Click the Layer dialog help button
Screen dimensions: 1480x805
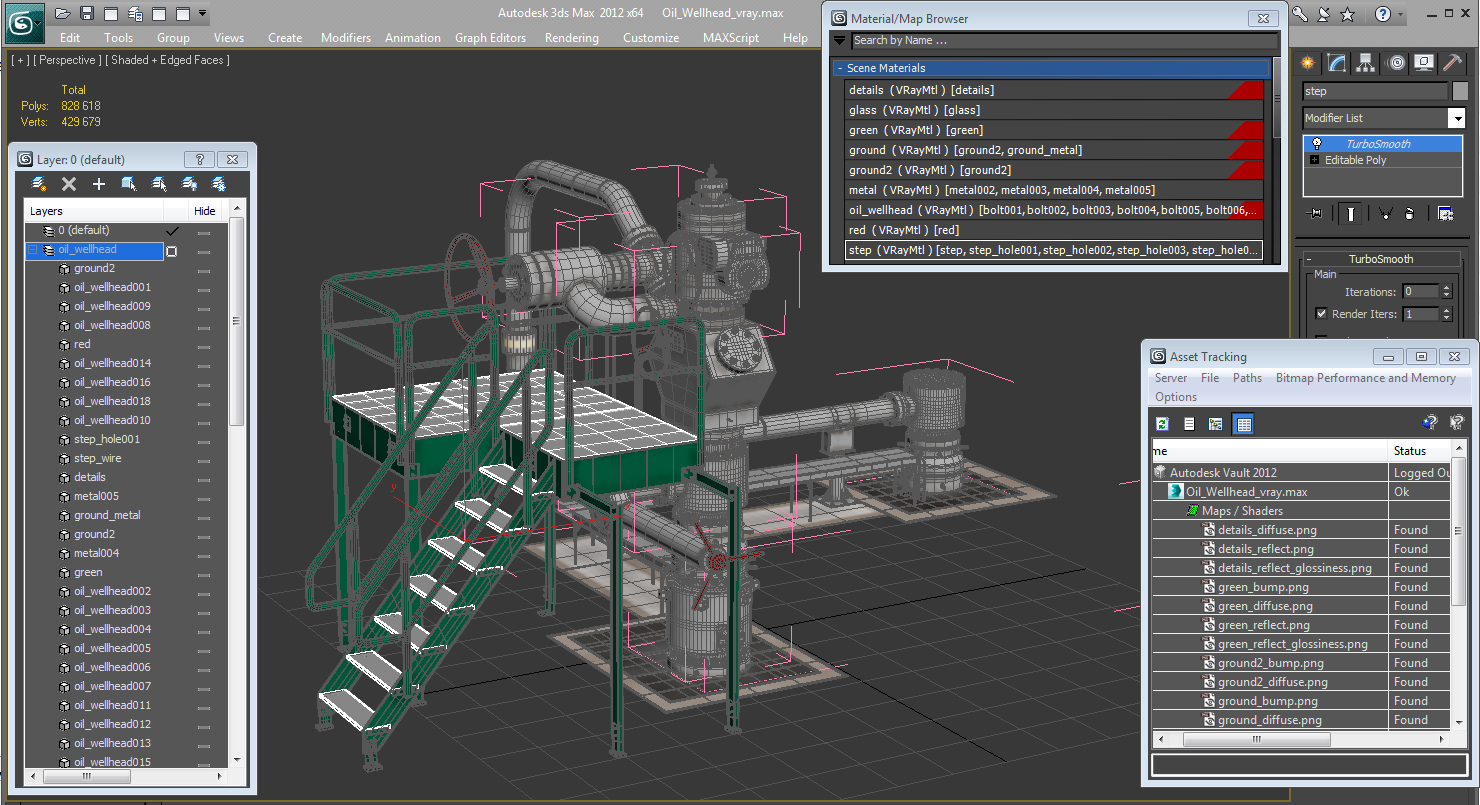(199, 160)
